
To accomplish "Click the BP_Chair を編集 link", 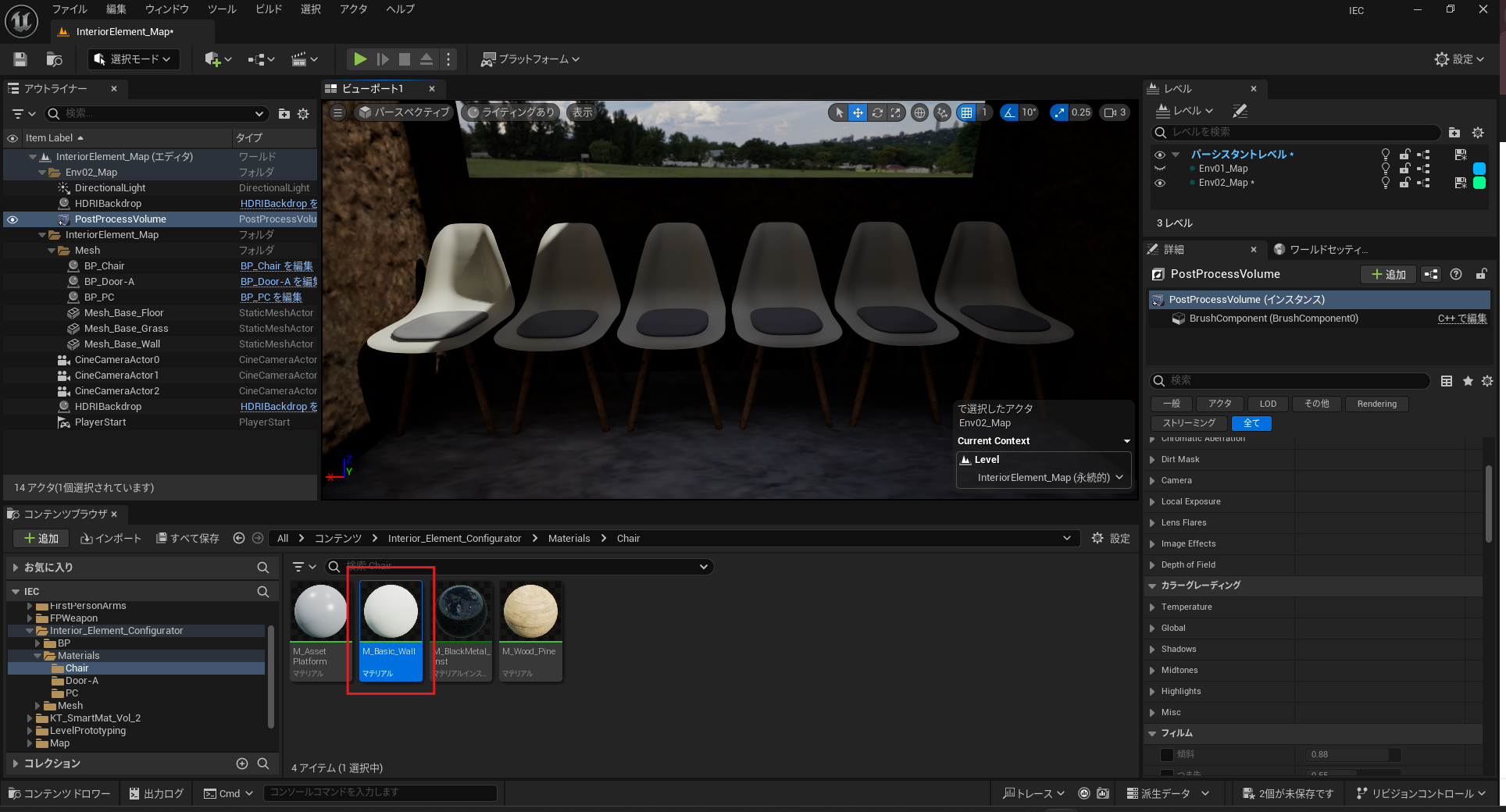I will click(276, 266).
